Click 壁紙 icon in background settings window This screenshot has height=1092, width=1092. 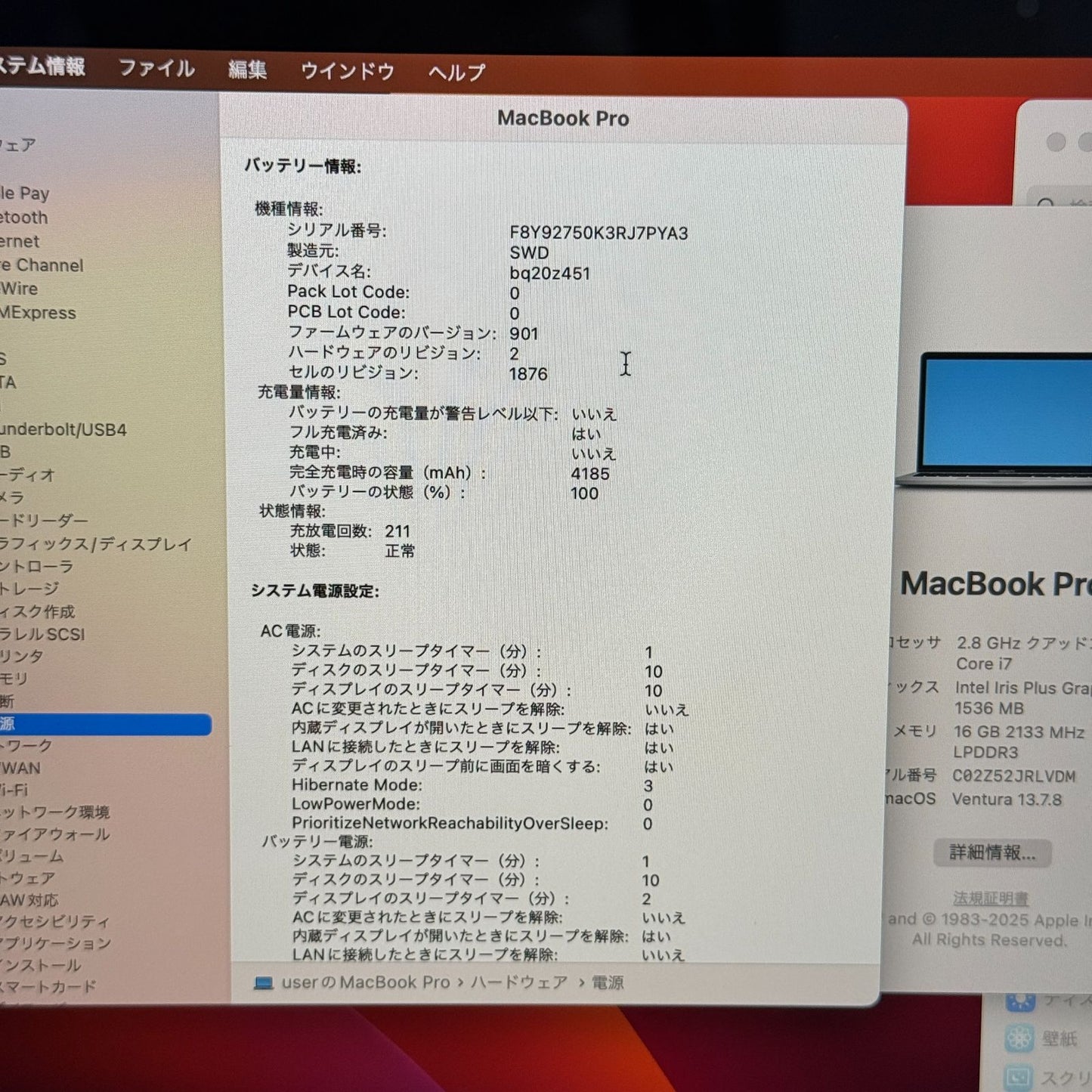1019,1038
